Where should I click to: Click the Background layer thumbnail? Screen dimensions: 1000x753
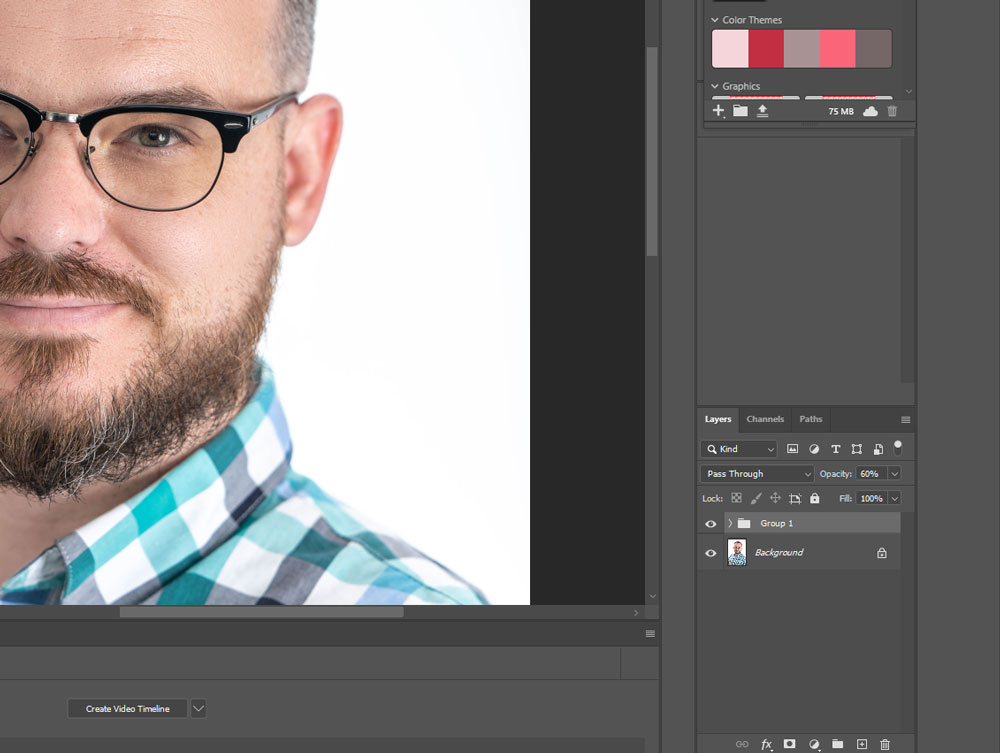coord(737,553)
